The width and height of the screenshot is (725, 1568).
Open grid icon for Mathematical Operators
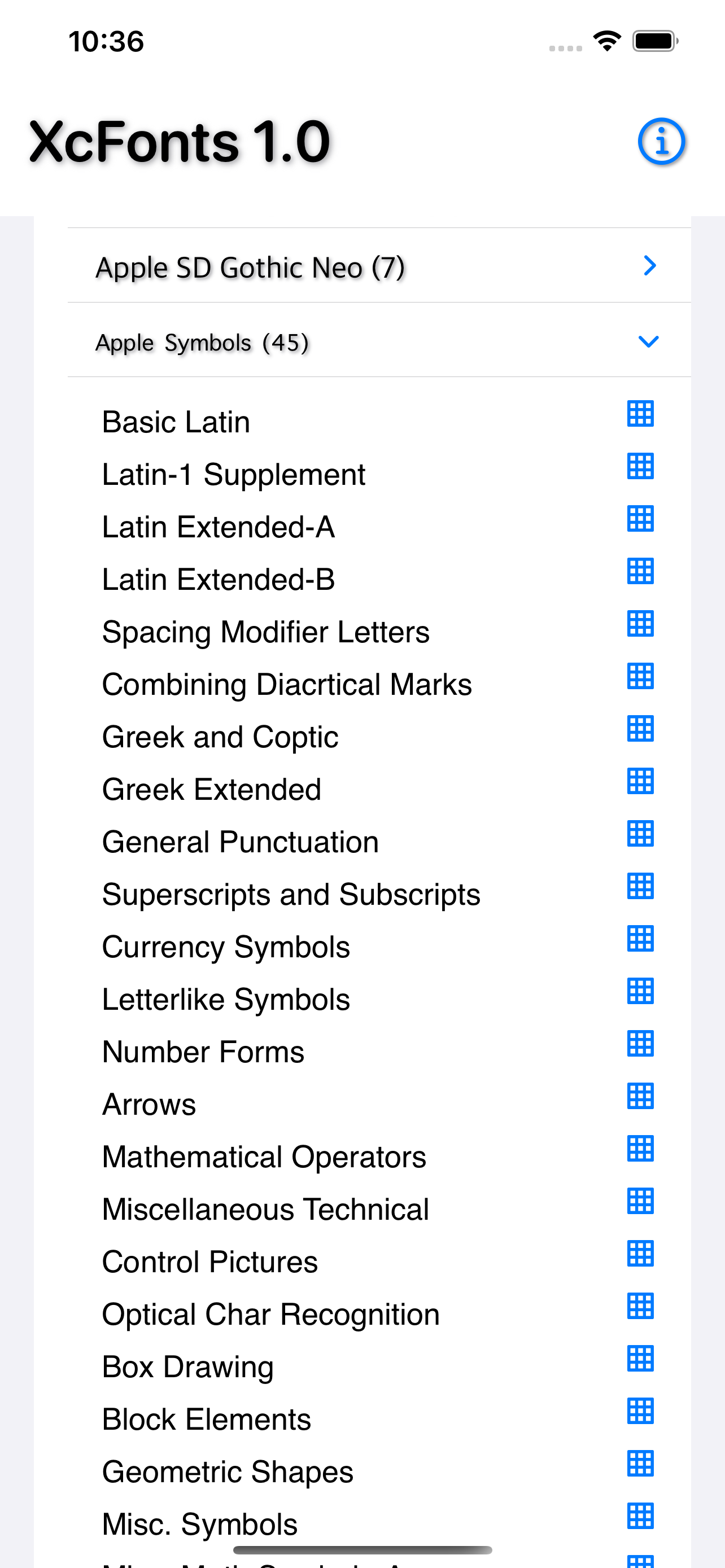click(x=640, y=1149)
